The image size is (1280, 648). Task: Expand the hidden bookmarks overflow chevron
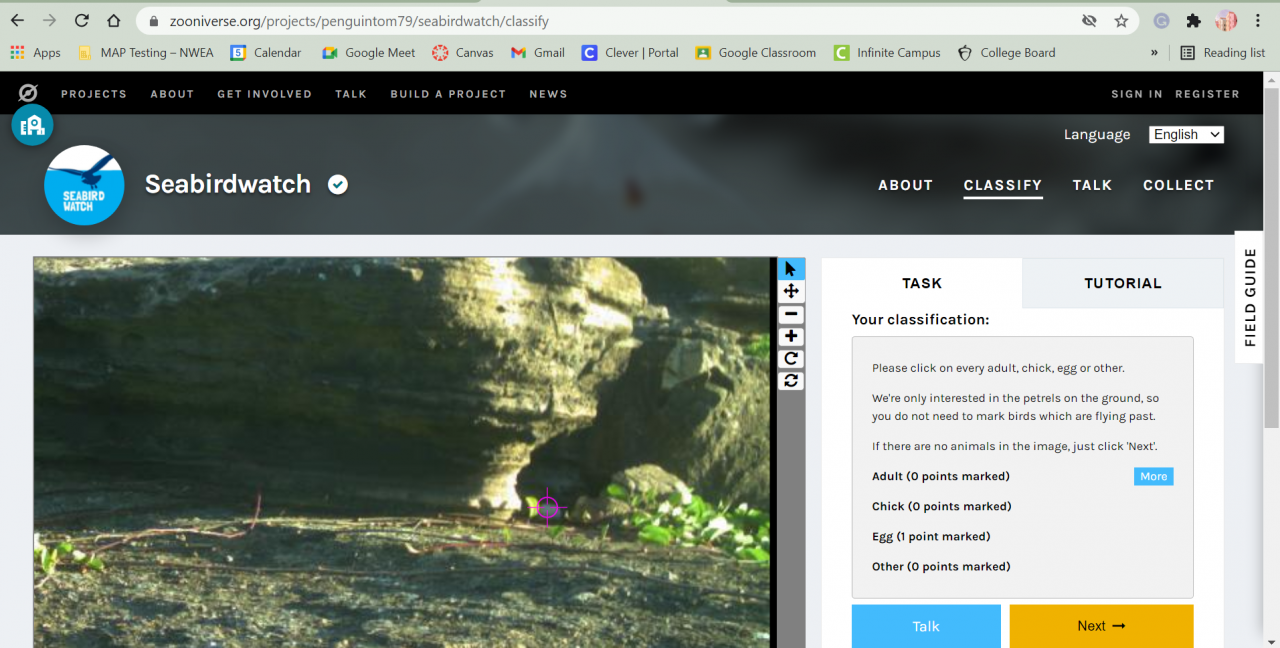[x=1154, y=53]
